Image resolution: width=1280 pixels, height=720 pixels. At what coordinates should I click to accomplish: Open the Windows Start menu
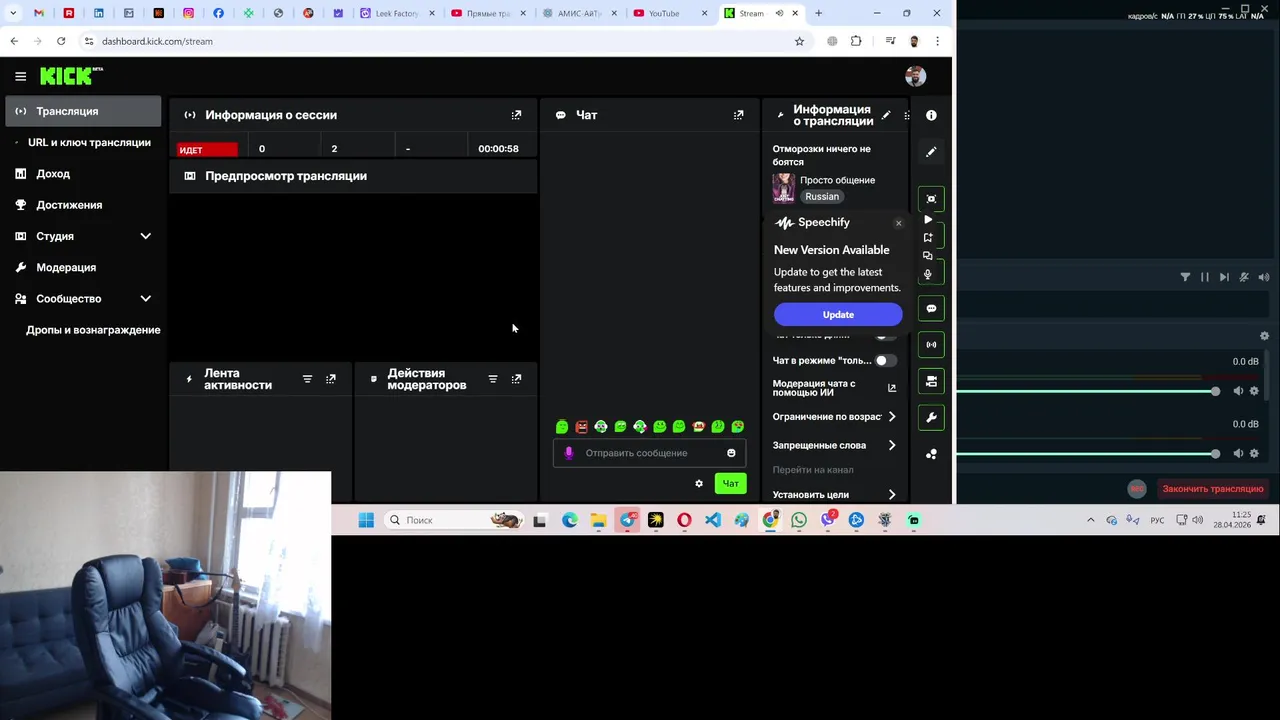[366, 520]
